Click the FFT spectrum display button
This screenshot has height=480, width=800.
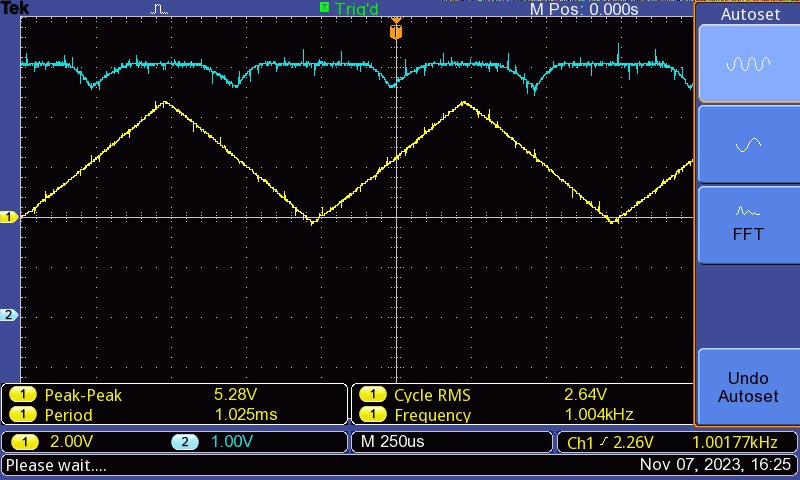748,224
